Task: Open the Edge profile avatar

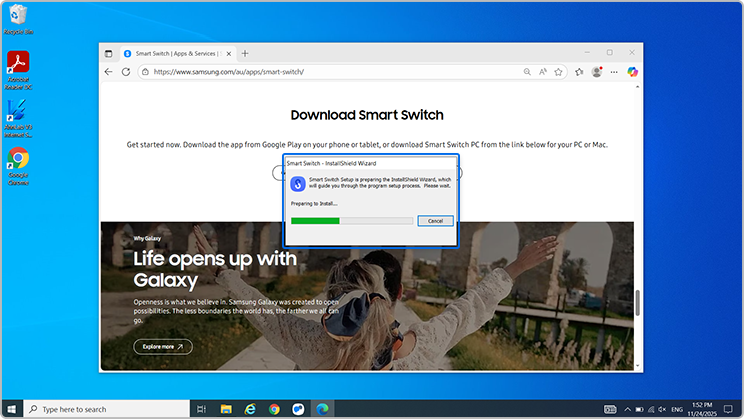Action: [597, 72]
